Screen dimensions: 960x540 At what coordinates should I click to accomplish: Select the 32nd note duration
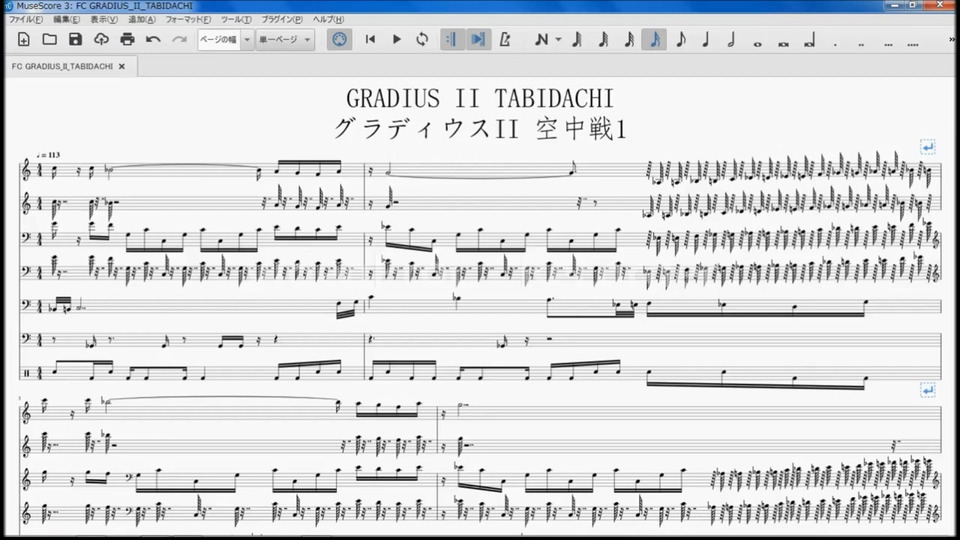coord(603,40)
